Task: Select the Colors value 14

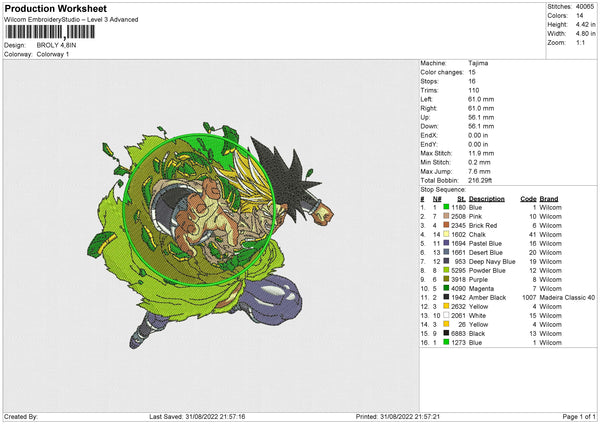Action: point(580,16)
